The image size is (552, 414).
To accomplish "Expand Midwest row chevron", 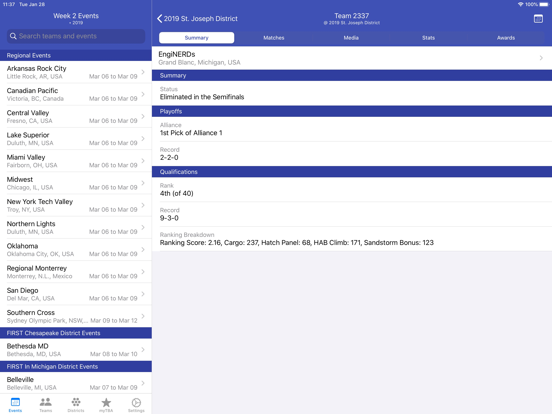I will point(143,183).
